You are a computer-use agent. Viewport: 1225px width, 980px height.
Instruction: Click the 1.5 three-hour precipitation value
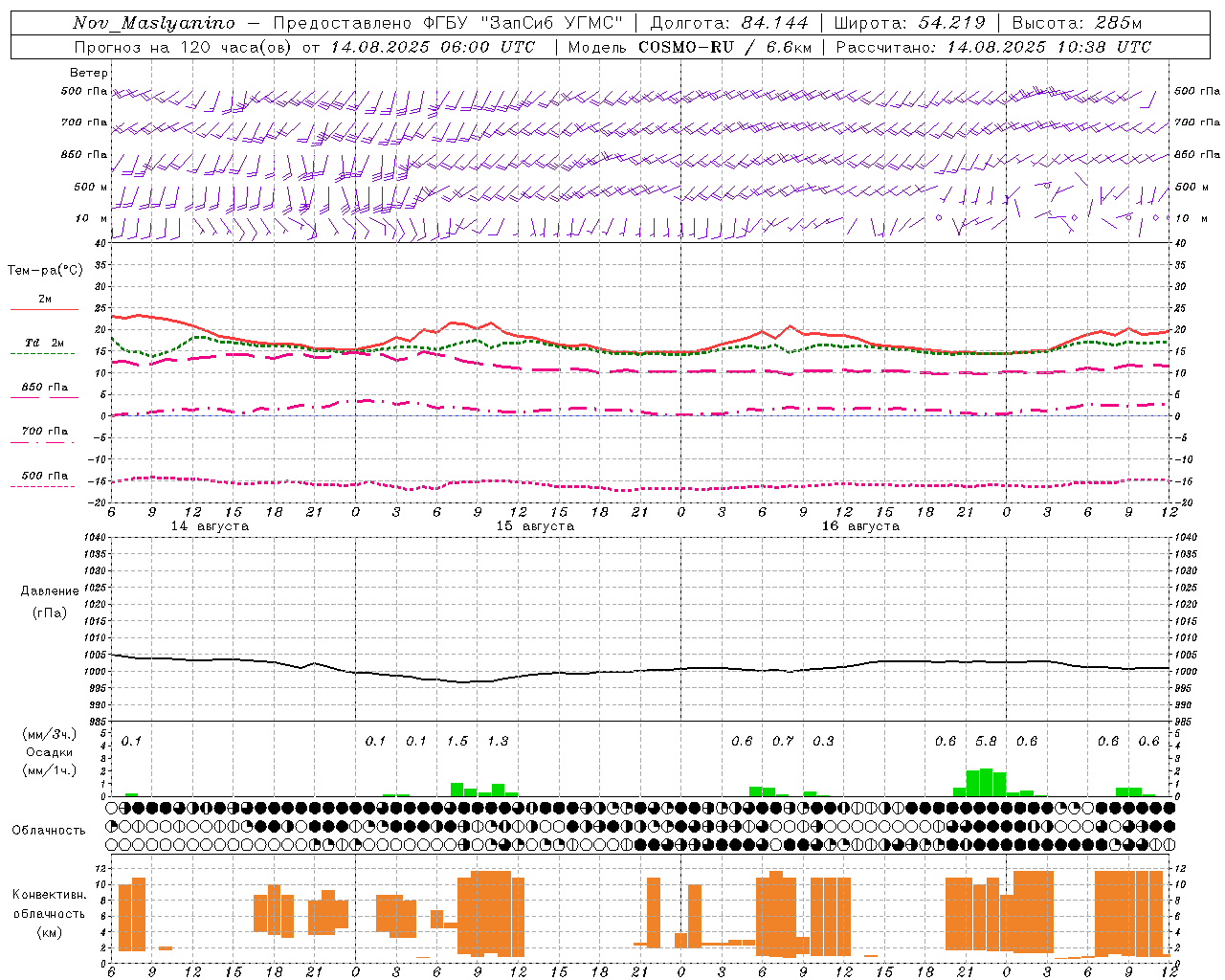click(x=457, y=742)
